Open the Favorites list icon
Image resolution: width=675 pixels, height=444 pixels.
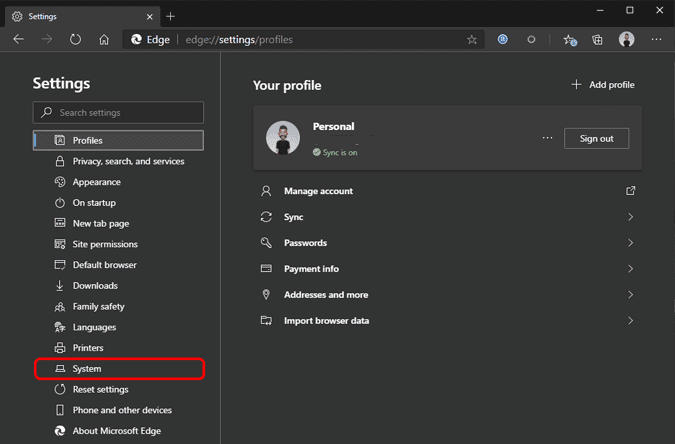[570, 40]
